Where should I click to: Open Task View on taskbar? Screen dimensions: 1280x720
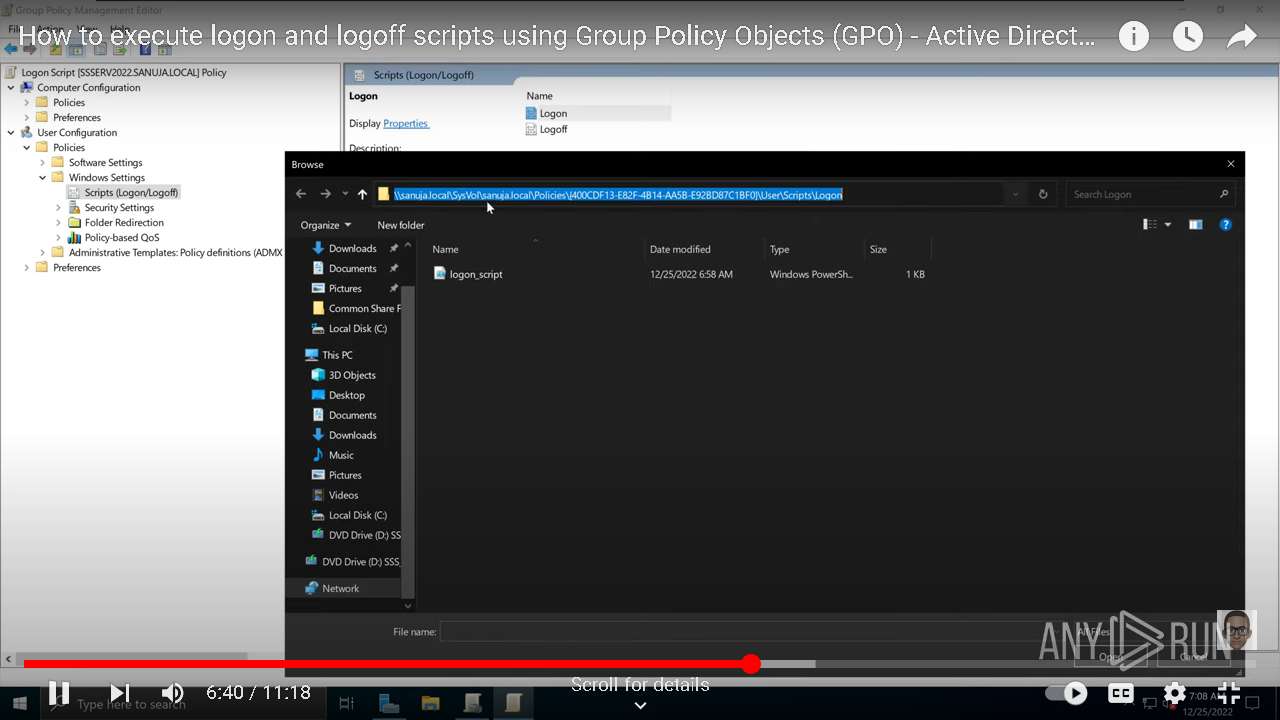point(346,703)
